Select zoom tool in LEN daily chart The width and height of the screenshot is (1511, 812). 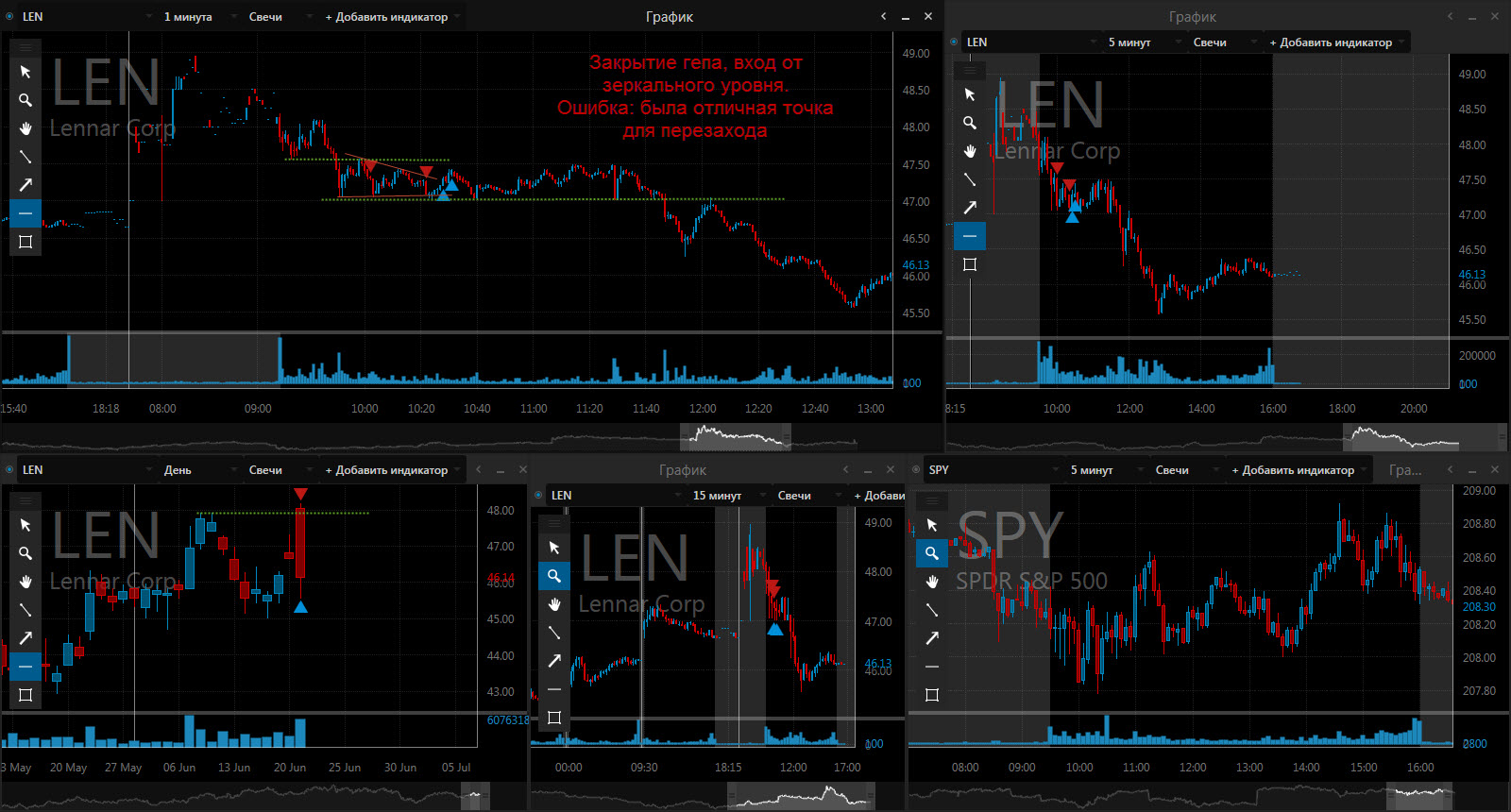click(x=25, y=553)
